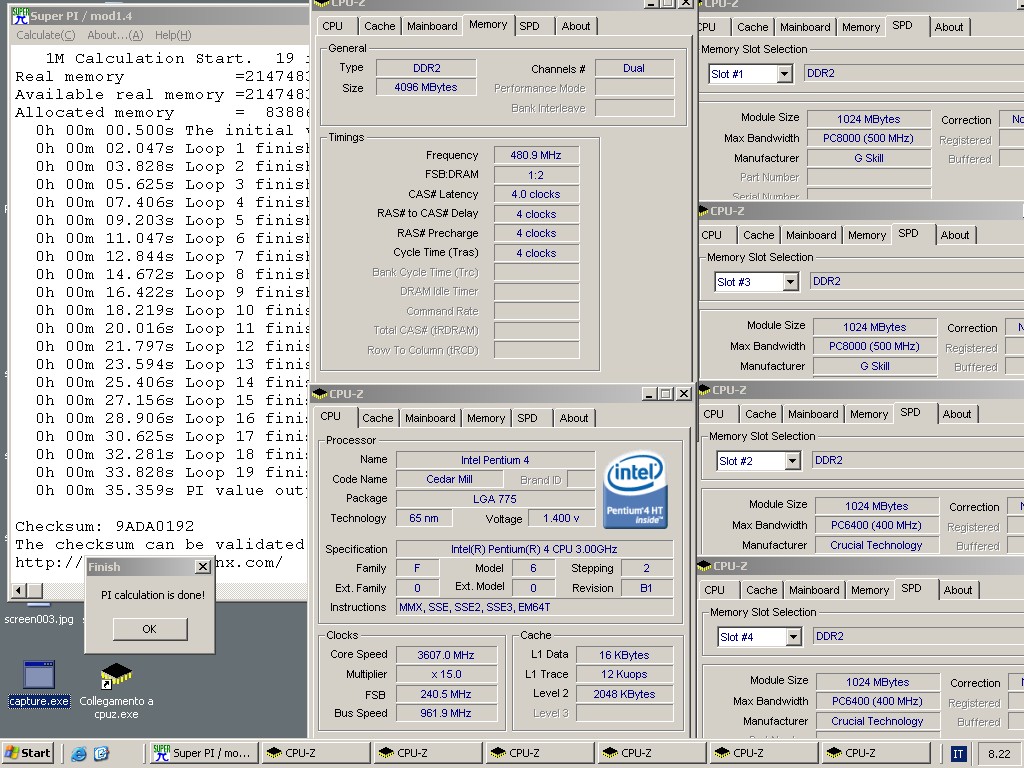Click the Super PI title bar icon

[x=20, y=16]
